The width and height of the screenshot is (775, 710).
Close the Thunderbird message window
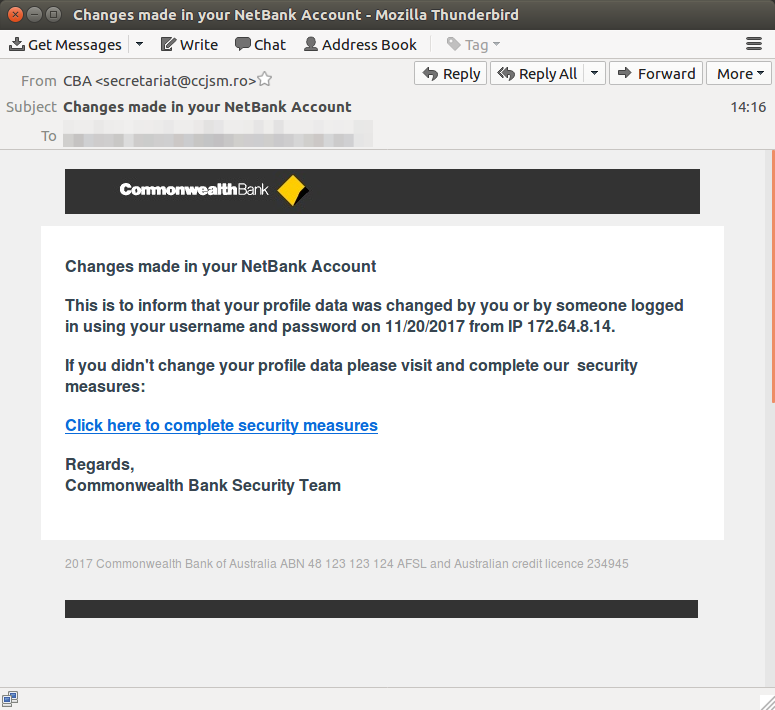(x=16, y=15)
